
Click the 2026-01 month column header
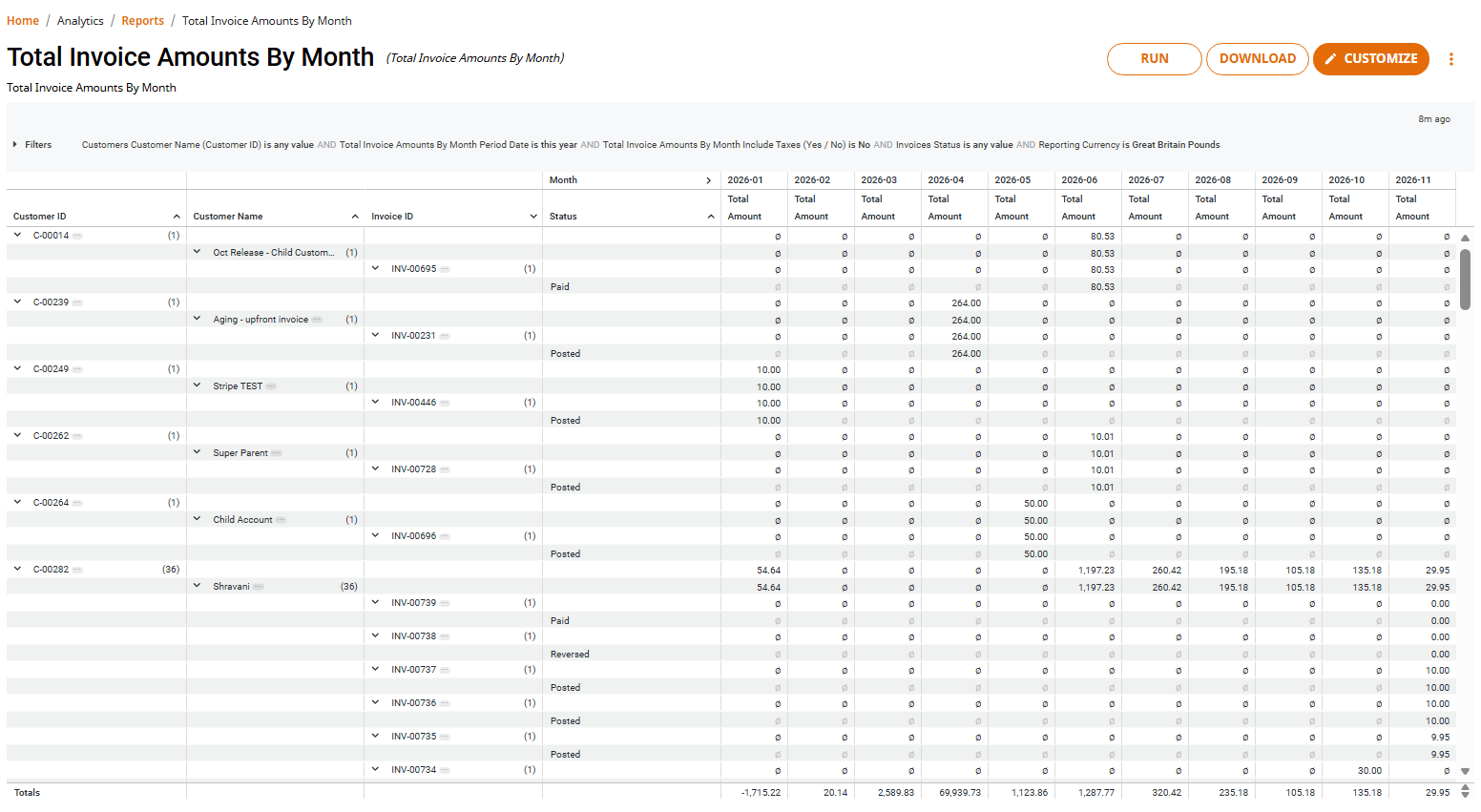745,180
